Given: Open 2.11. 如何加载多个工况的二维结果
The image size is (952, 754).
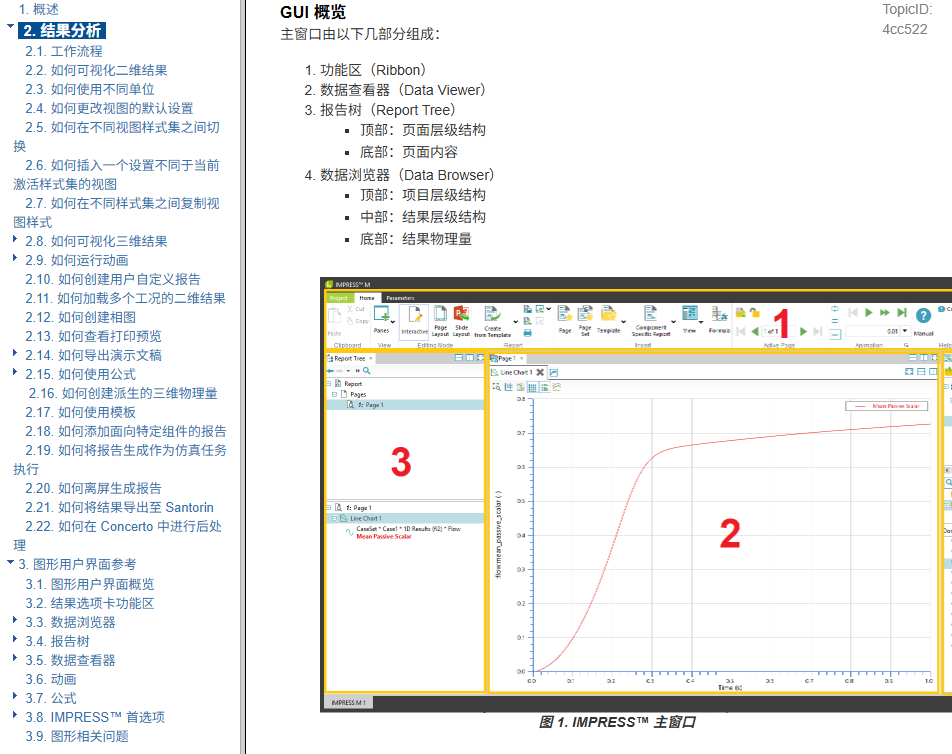Looking at the screenshot, I should (x=126, y=298).
